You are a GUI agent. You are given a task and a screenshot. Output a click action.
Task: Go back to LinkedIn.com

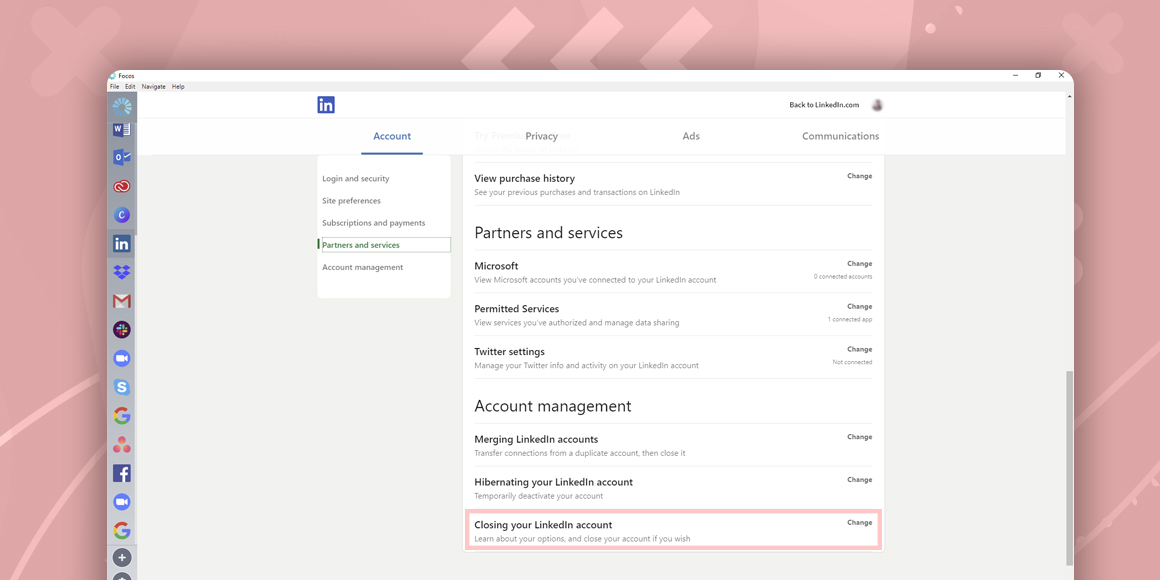tap(824, 105)
